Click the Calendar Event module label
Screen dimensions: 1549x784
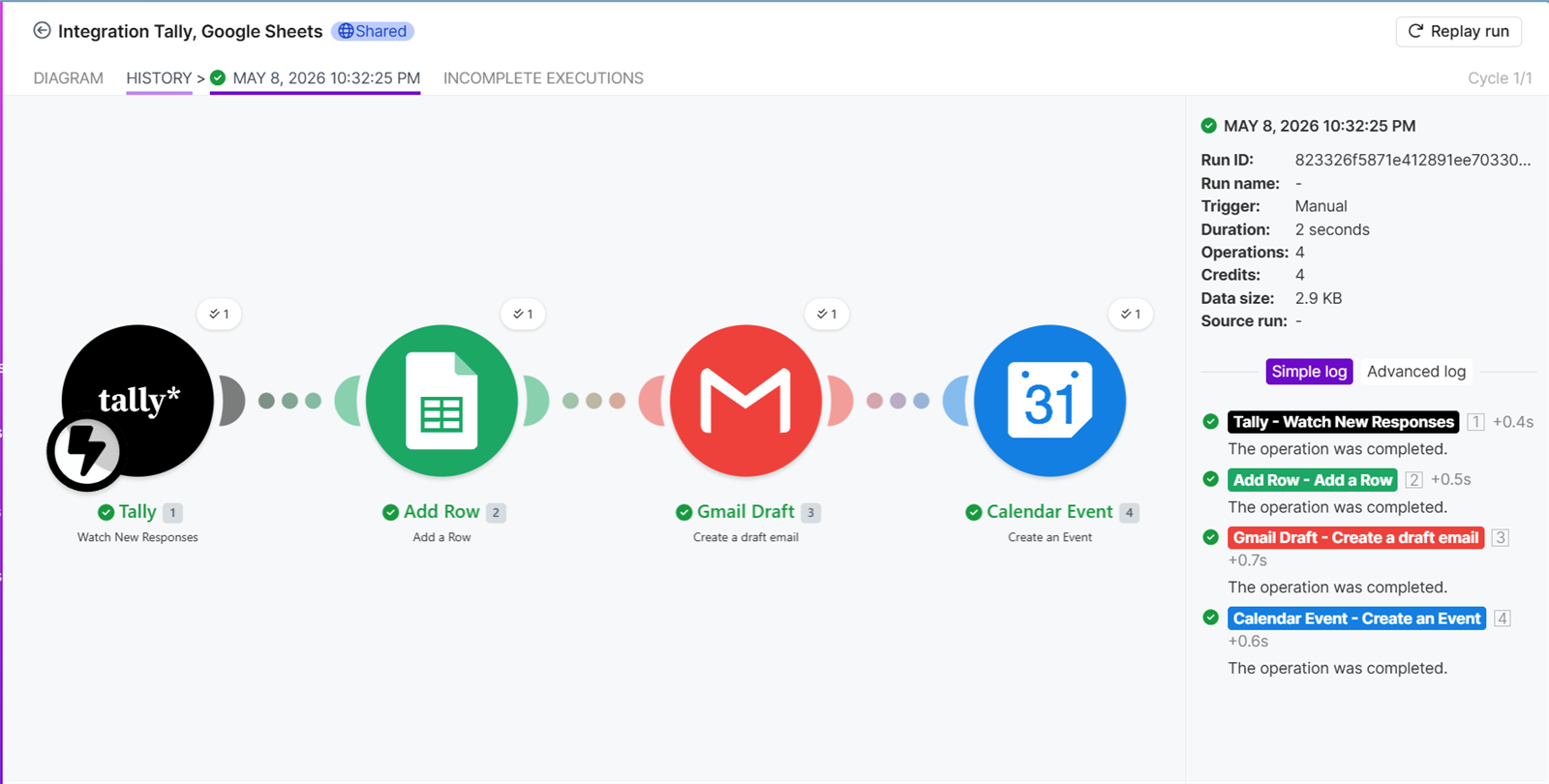pyautogui.click(x=1049, y=512)
